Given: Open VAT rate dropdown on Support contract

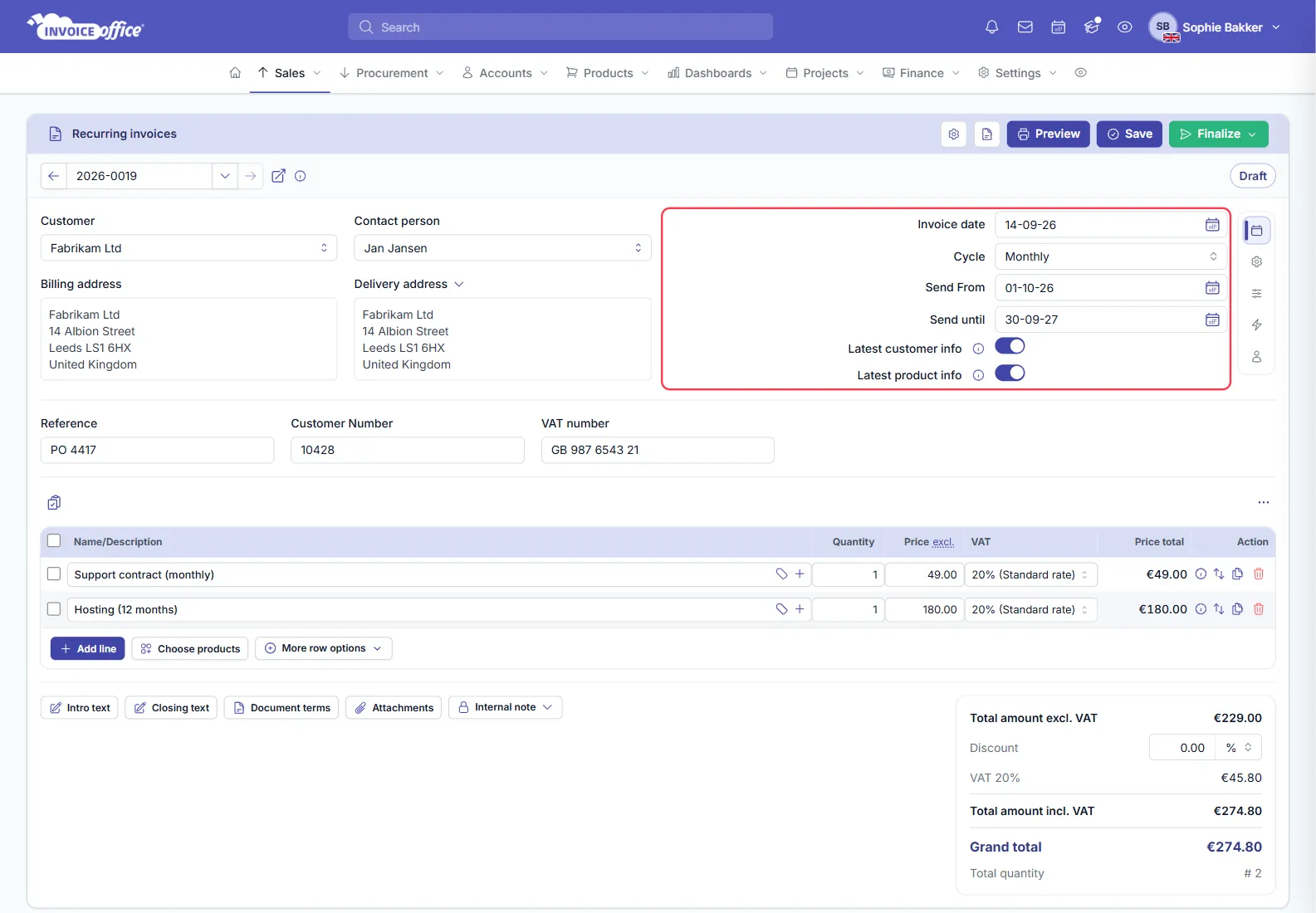Looking at the screenshot, I should 1031,574.
